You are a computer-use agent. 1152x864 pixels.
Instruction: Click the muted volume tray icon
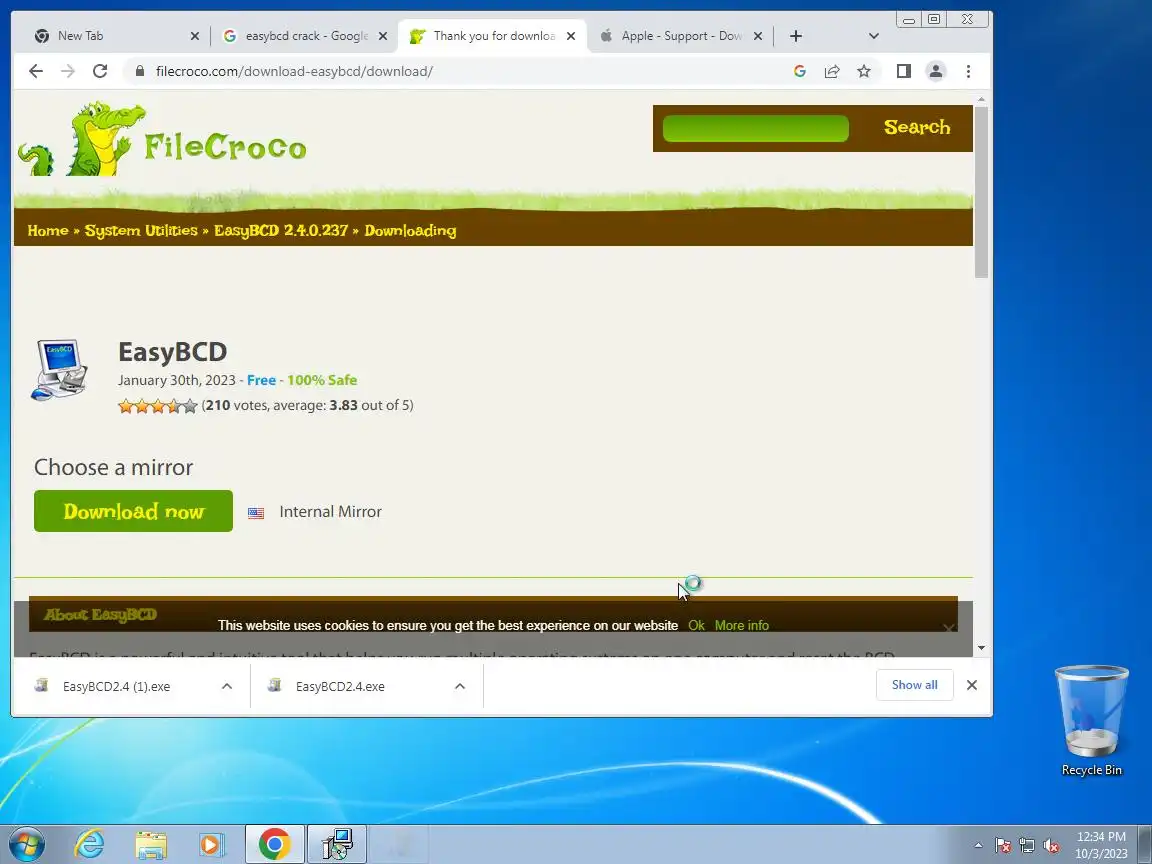click(1051, 846)
